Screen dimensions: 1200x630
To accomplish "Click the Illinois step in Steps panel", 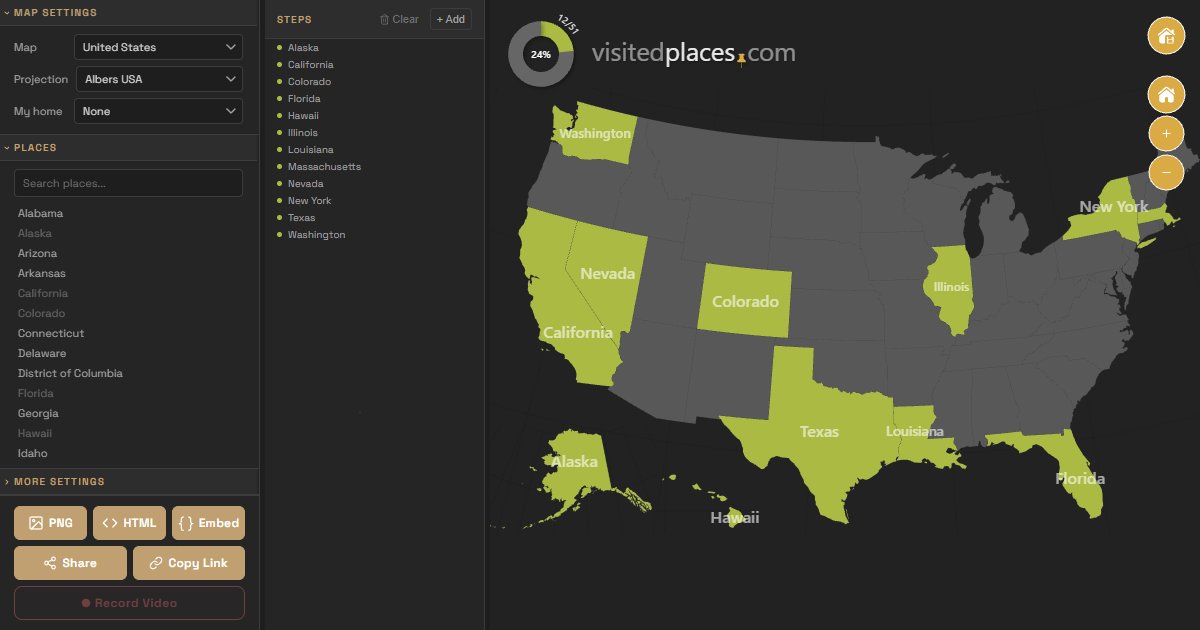I will click(x=303, y=133).
